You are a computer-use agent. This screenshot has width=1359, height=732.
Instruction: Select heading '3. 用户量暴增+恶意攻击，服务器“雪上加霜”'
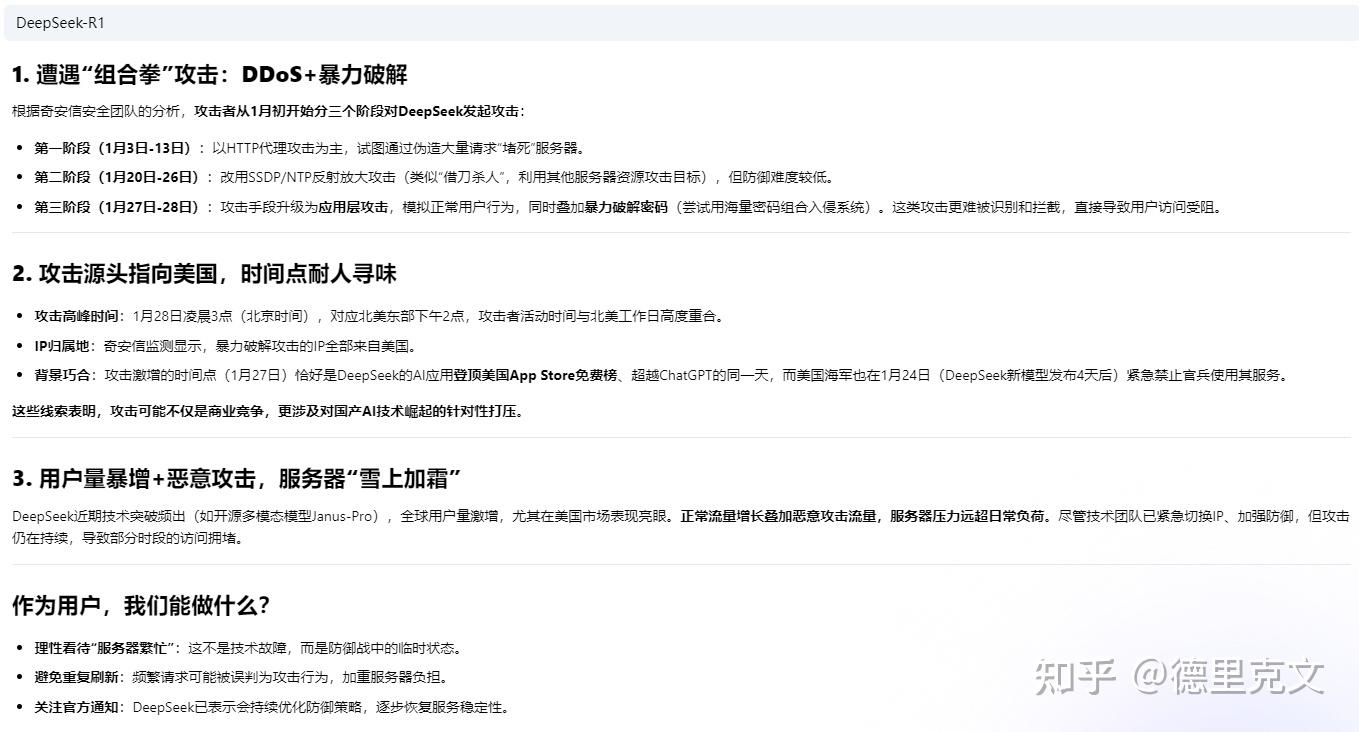click(x=236, y=478)
